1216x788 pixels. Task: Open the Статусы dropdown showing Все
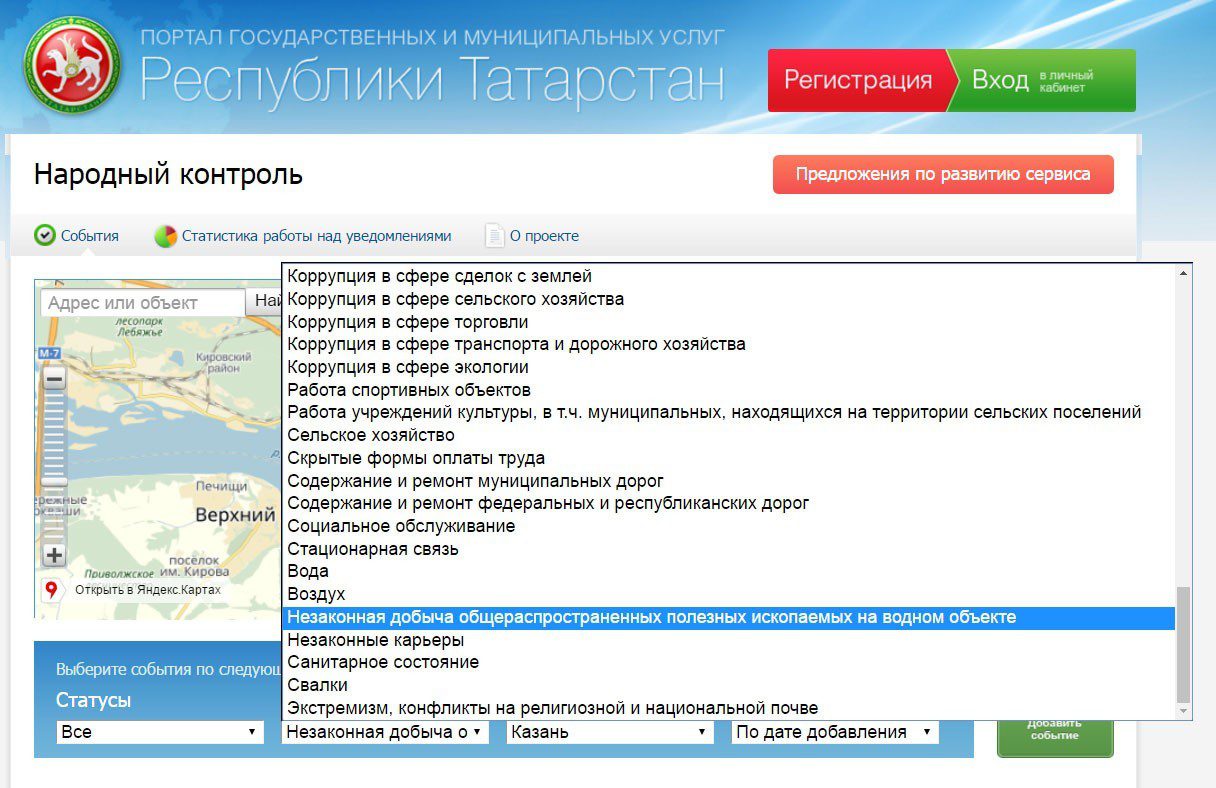pos(160,732)
